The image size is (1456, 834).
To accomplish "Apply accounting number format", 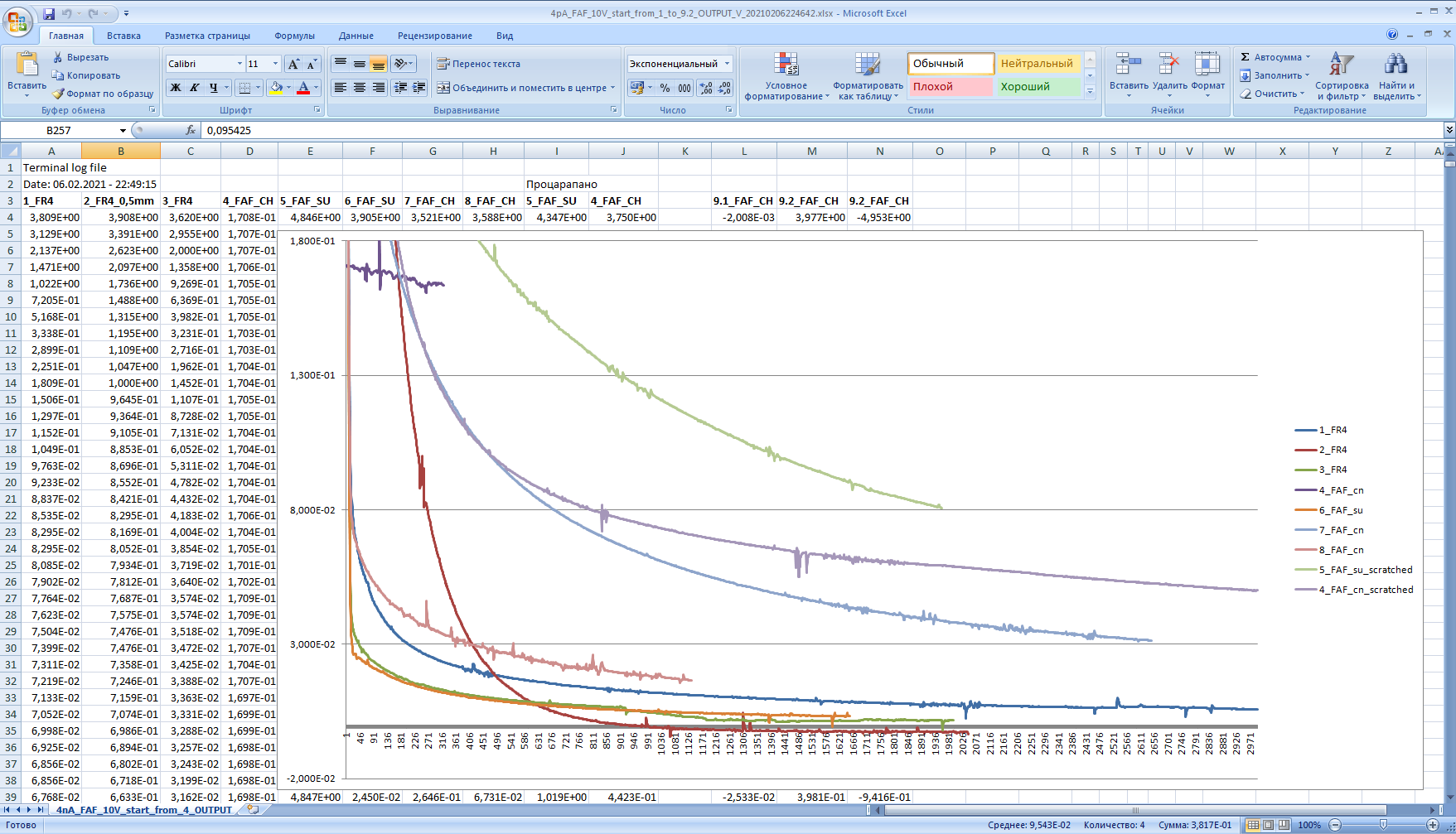I will 636,87.
